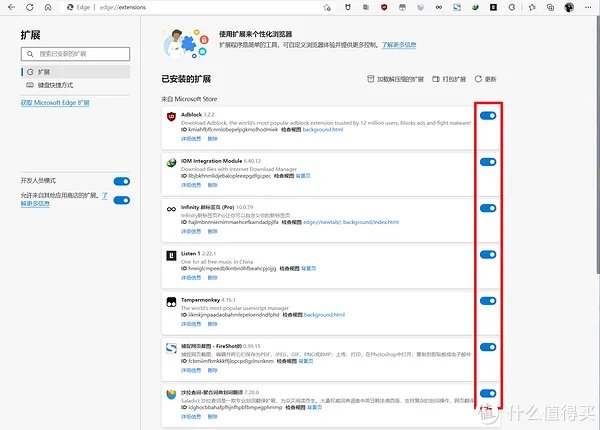
Task: Open the Infinity extension icon in the toolbar
Action: click(x=439, y=7)
